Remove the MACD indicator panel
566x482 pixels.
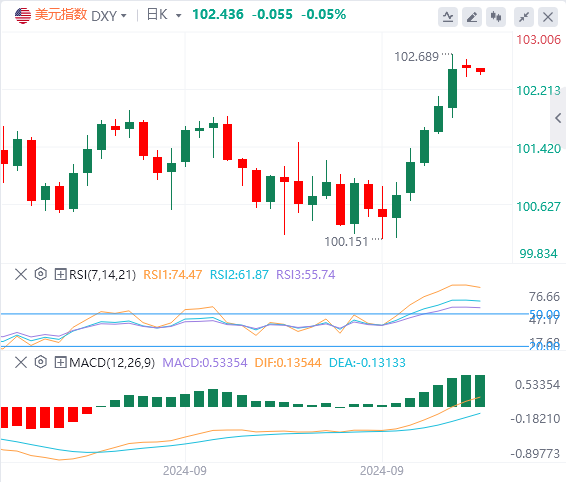pyautogui.click(x=21, y=362)
